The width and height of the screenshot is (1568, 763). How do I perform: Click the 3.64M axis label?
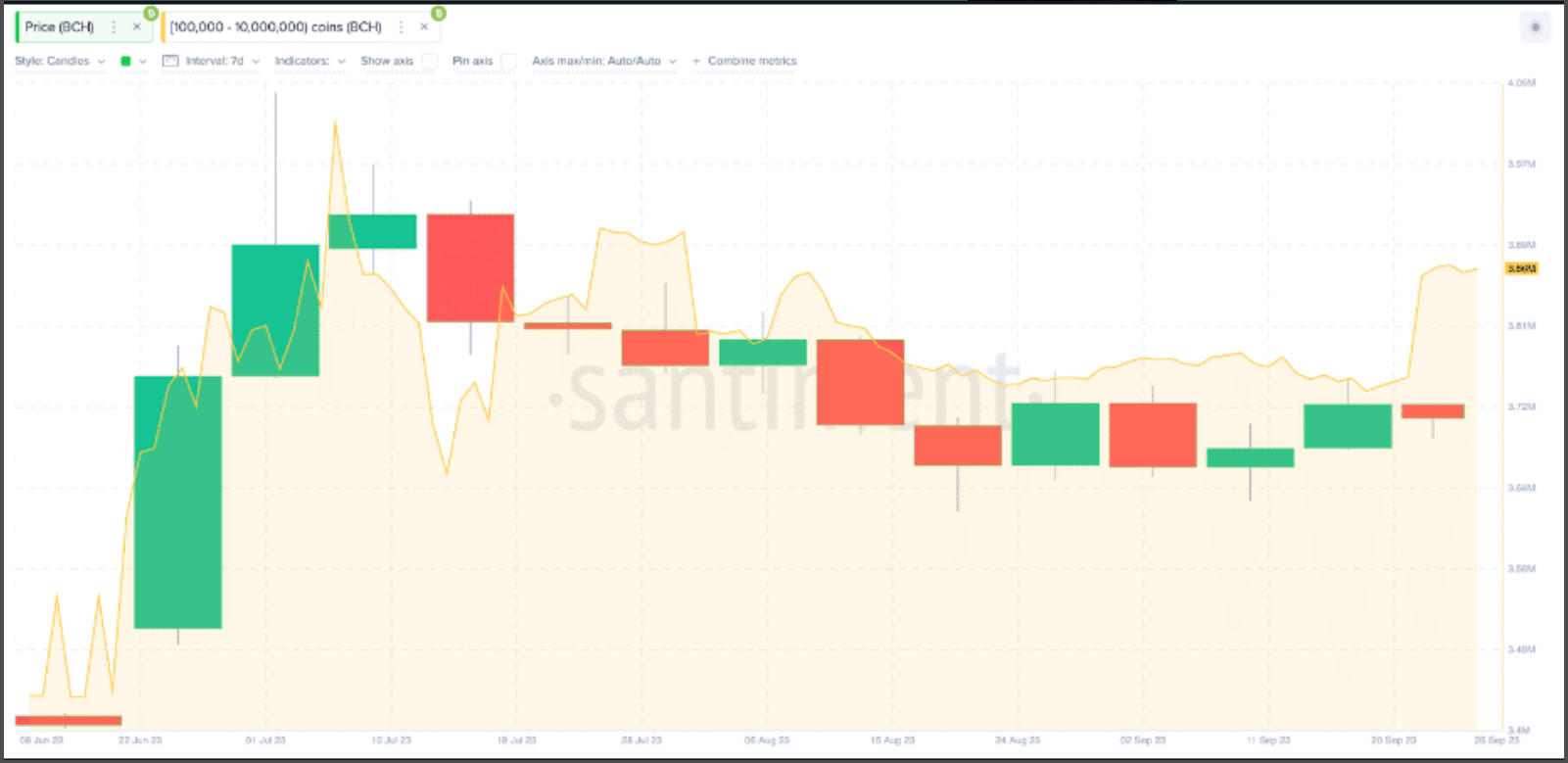[1522, 487]
